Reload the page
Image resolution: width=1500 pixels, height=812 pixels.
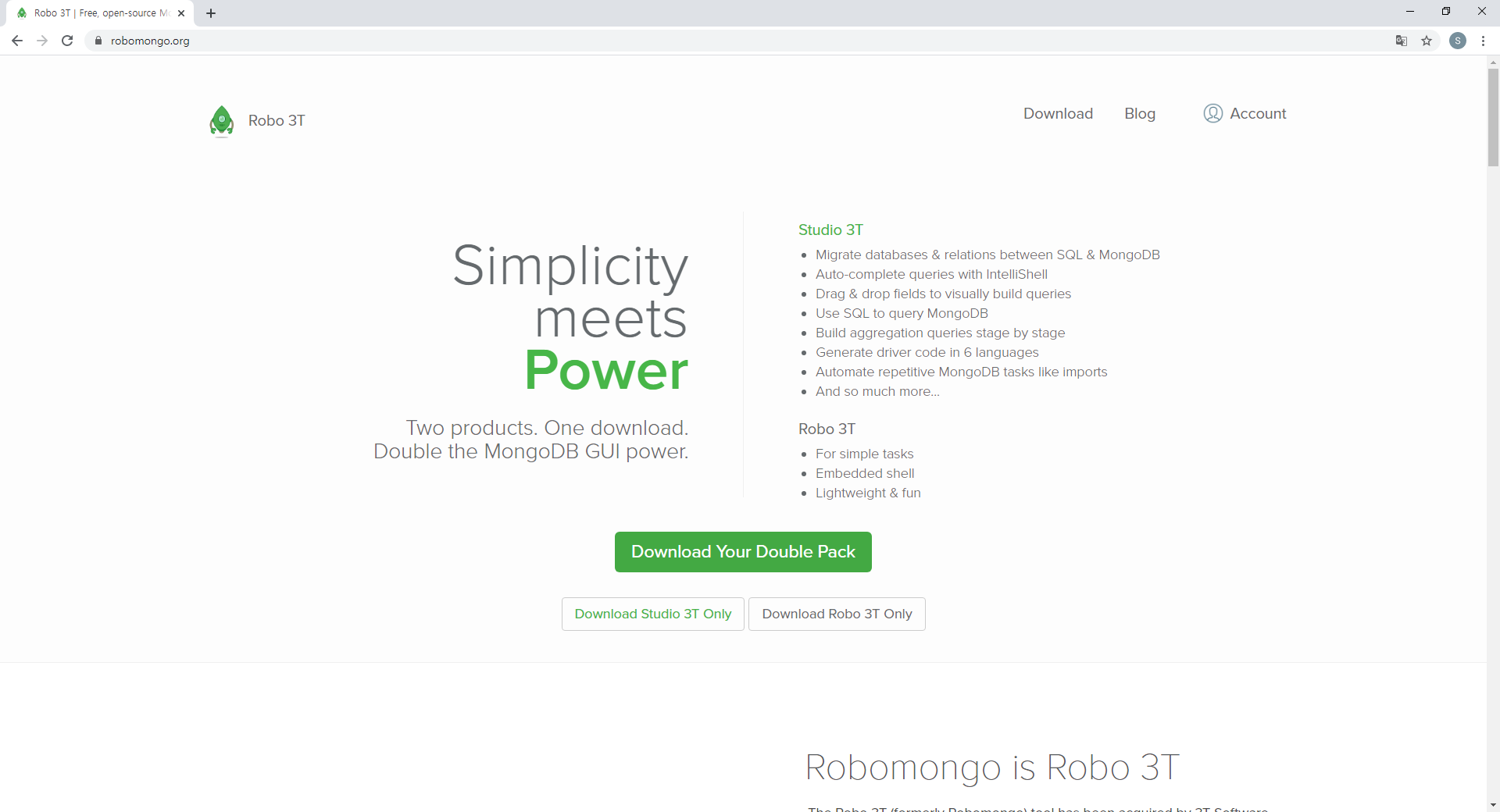point(67,41)
